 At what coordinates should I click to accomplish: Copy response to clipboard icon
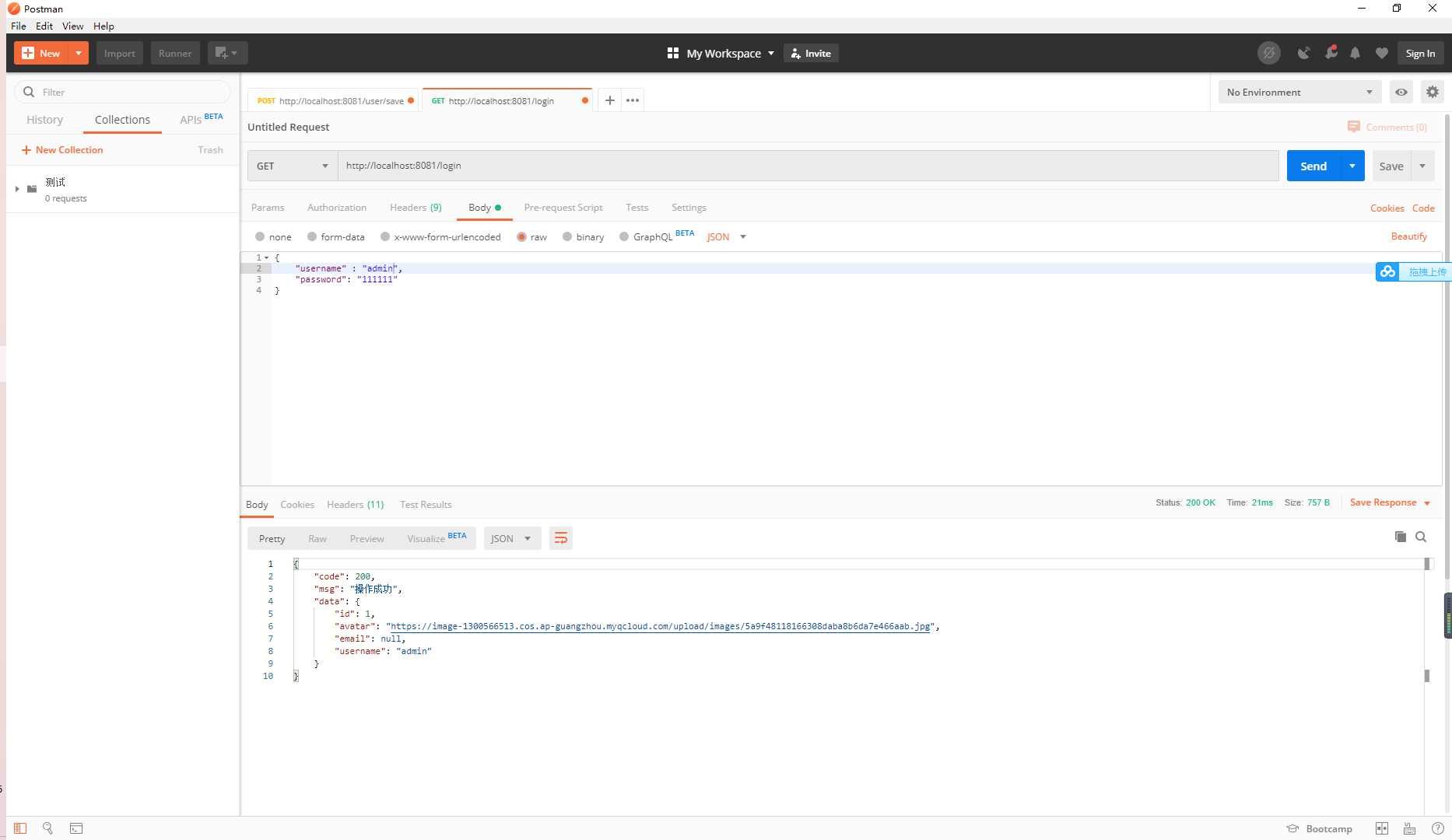click(x=1401, y=537)
